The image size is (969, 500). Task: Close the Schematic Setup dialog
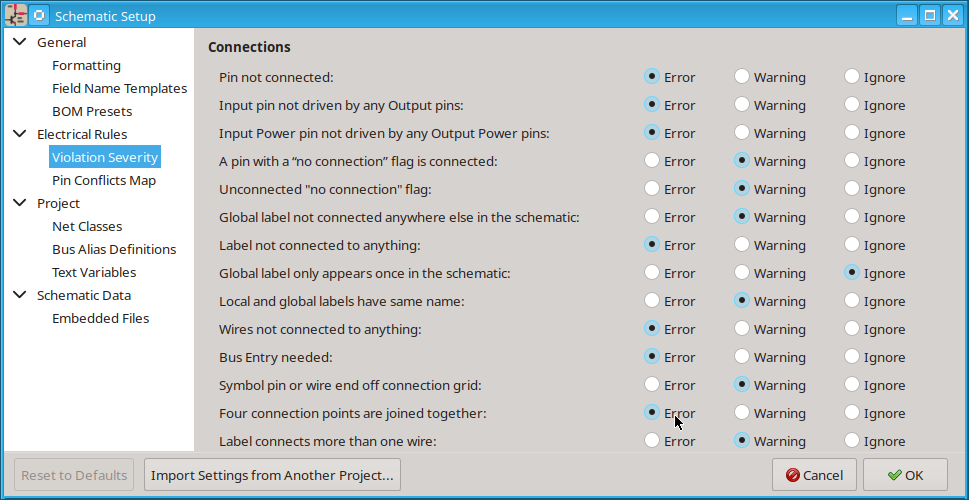(952, 15)
